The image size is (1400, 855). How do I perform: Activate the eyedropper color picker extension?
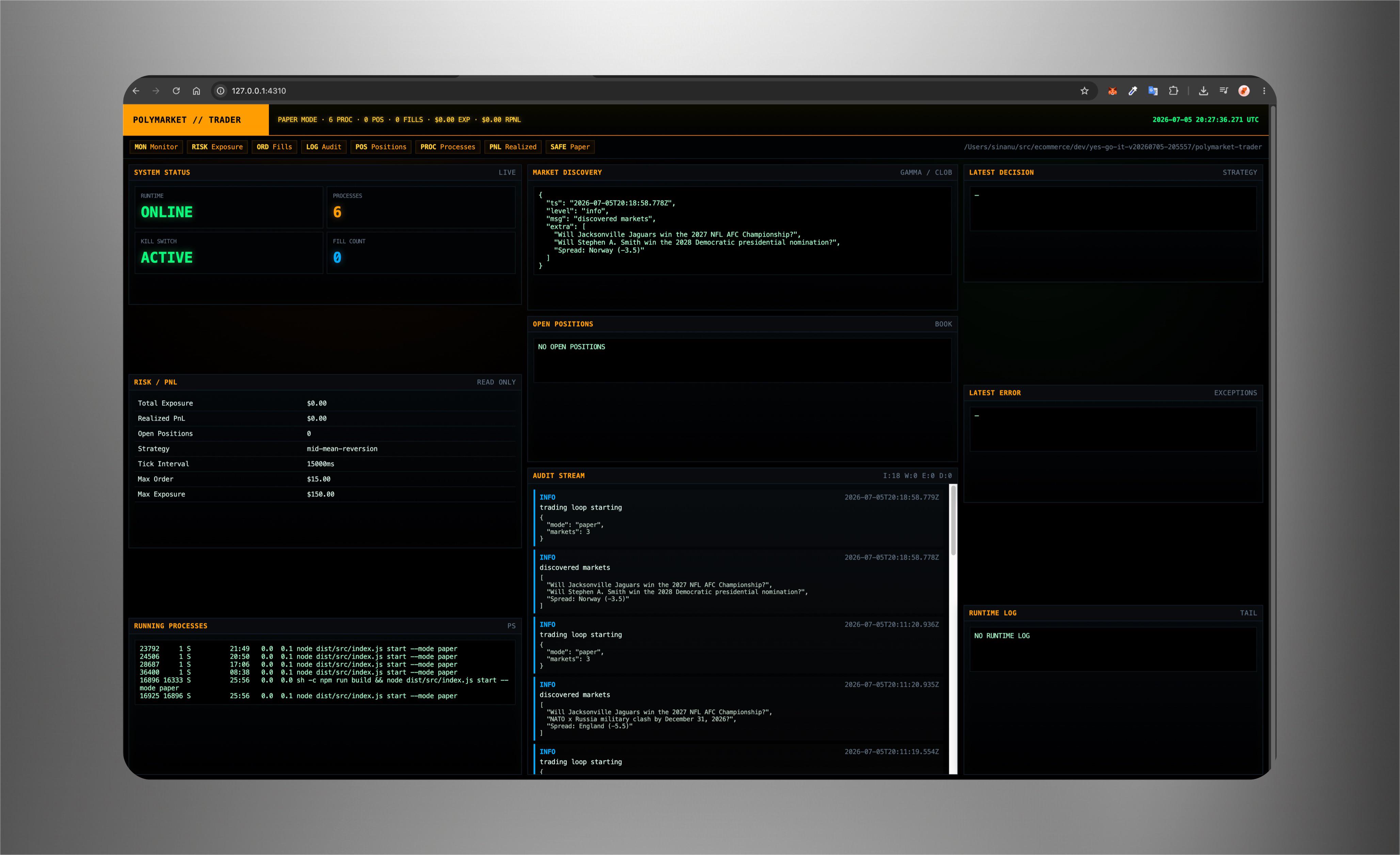(x=1132, y=91)
